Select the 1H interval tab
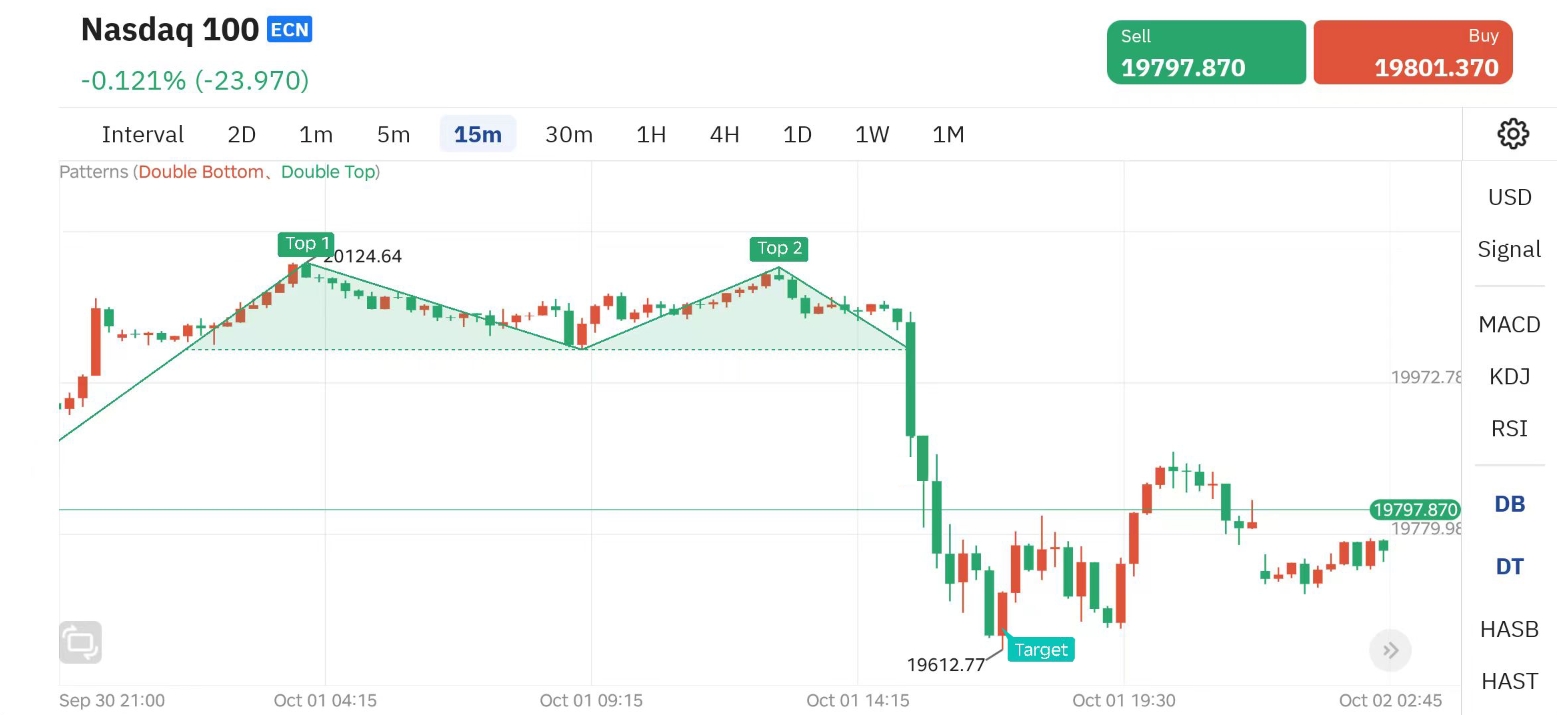 pyautogui.click(x=651, y=134)
